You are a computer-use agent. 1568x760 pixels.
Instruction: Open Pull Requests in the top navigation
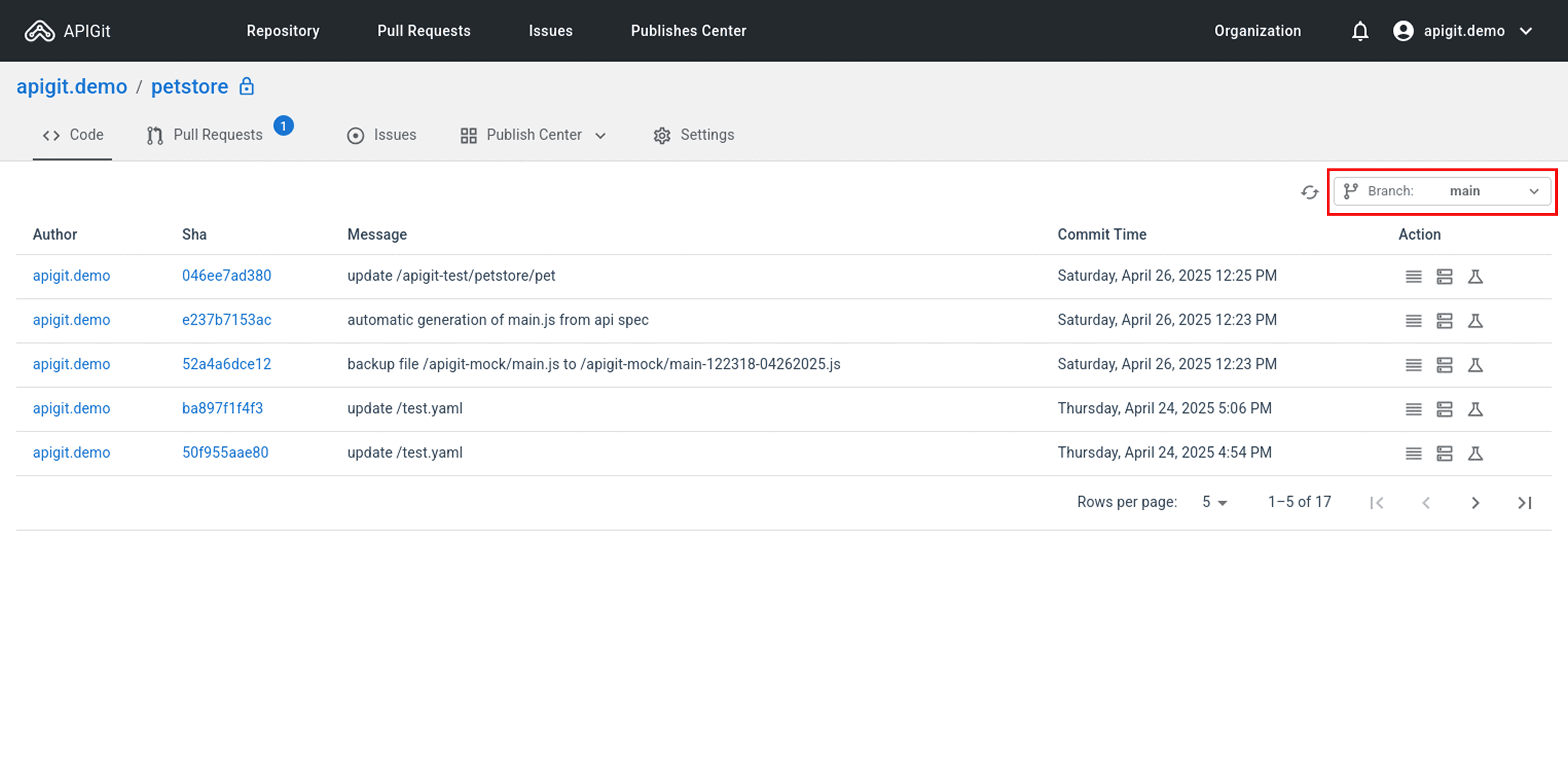[424, 31]
